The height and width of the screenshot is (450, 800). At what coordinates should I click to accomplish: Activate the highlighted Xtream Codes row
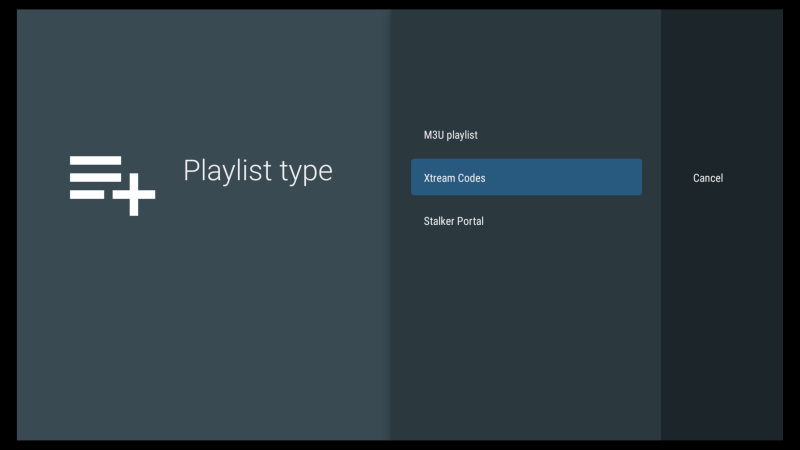click(526, 178)
